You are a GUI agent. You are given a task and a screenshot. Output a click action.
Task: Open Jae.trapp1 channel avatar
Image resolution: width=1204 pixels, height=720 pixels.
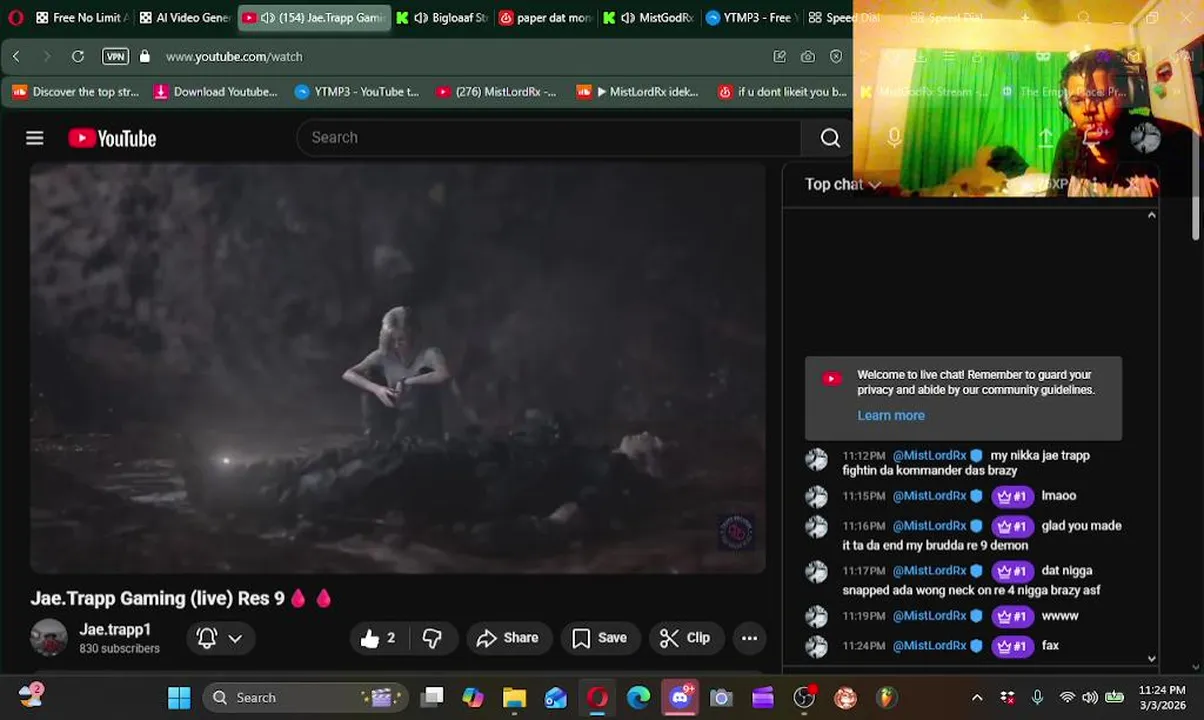pos(48,637)
